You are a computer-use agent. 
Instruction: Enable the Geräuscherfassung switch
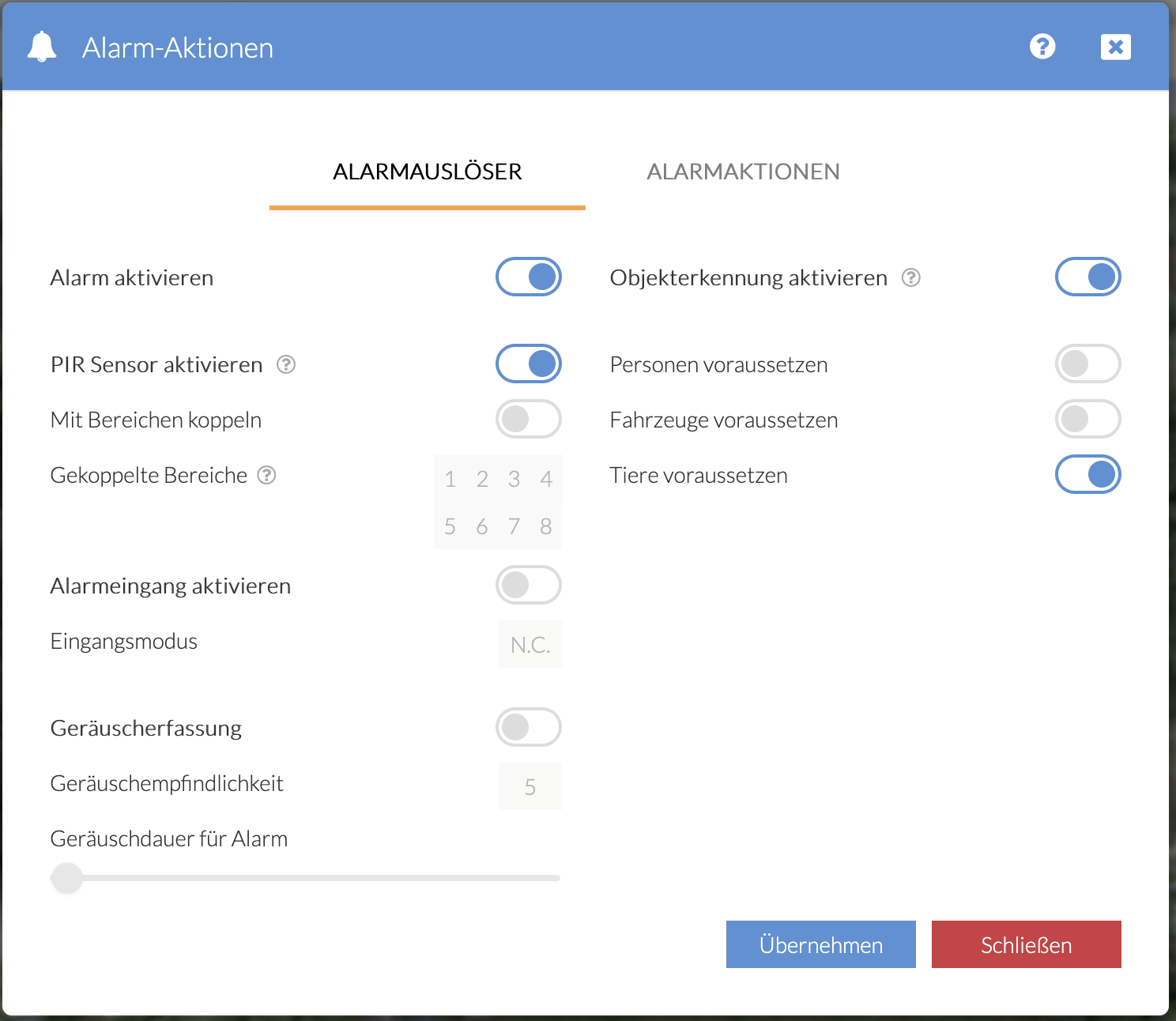click(529, 727)
